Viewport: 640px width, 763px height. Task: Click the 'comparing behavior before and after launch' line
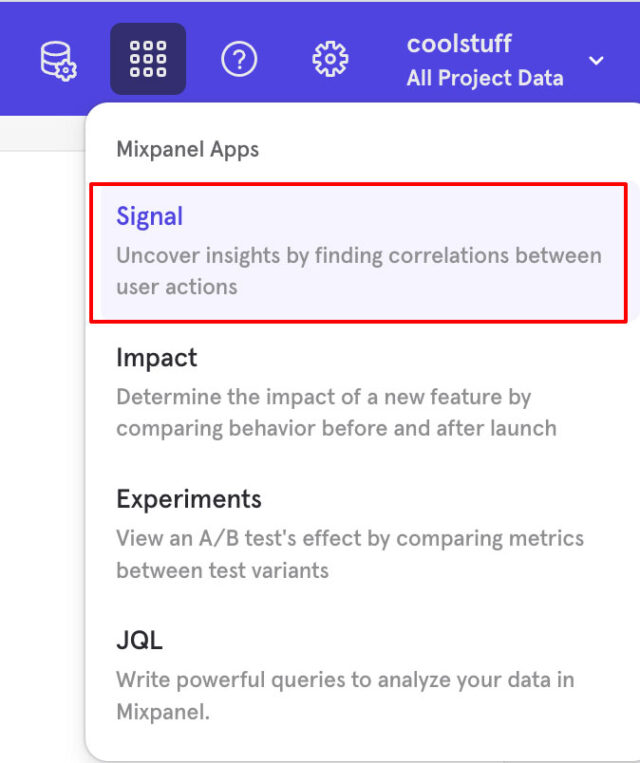click(x=336, y=429)
